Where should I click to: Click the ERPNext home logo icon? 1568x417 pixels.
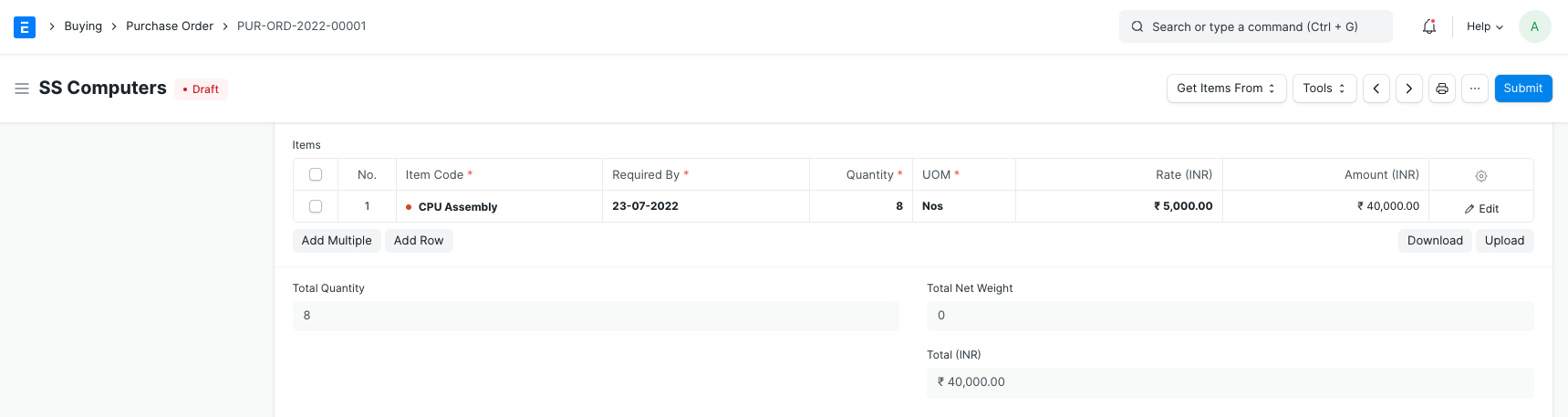coord(25,26)
